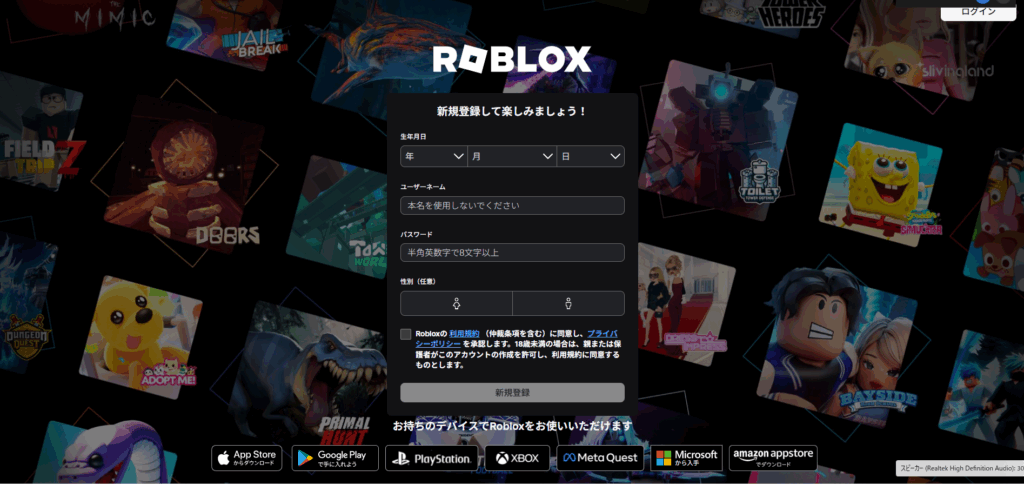
Task: Select the male gender option
Action: pos(568,303)
